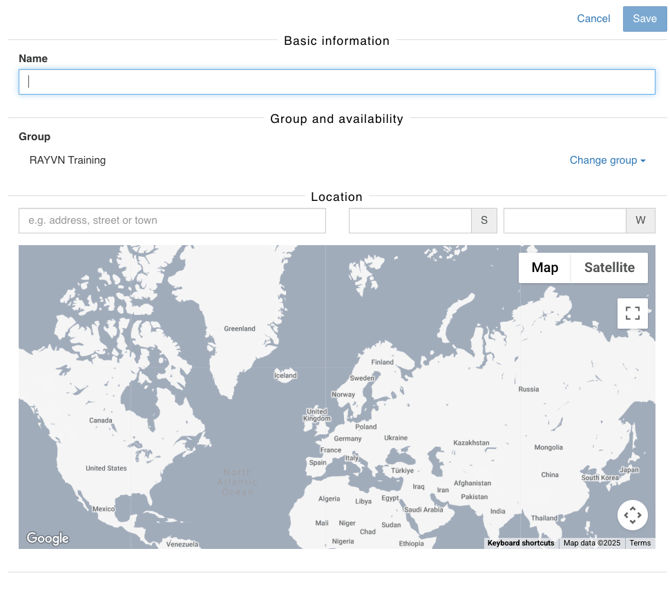The height and width of the screenshot is (589, 670).
Task: Click the Google logo on the map
Action: tap(47, 538)
